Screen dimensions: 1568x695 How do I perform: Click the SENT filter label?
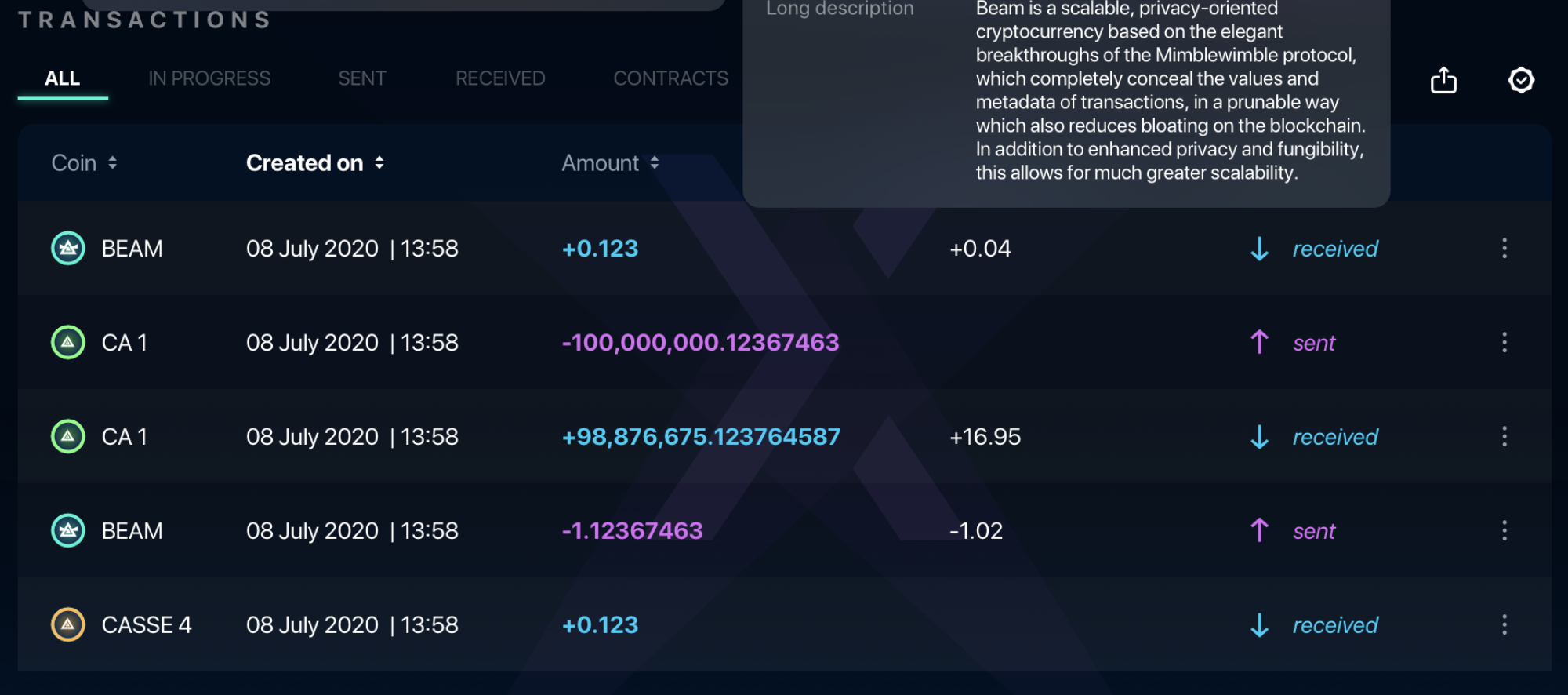point(361,78)
